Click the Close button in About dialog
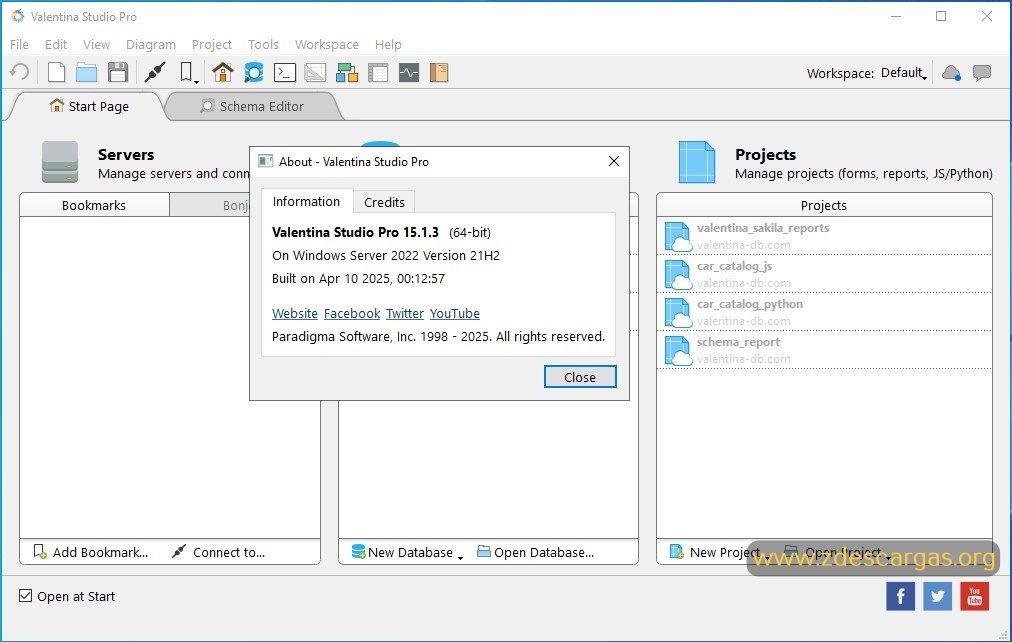 click(580, 377)
